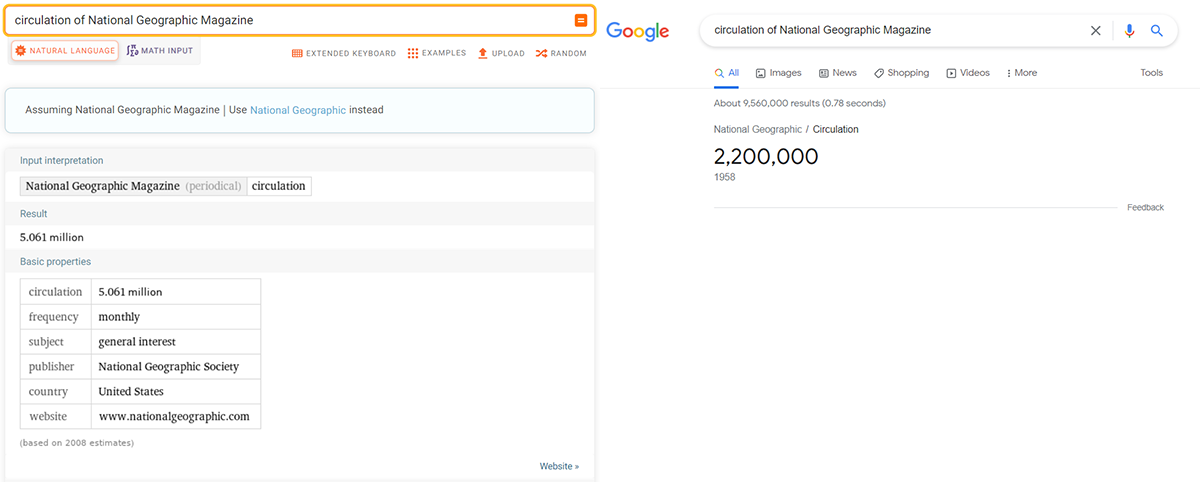The width and height of the screenshot is (1200, 482).
Task: Open the Examples grid
Action: [437, 53]
